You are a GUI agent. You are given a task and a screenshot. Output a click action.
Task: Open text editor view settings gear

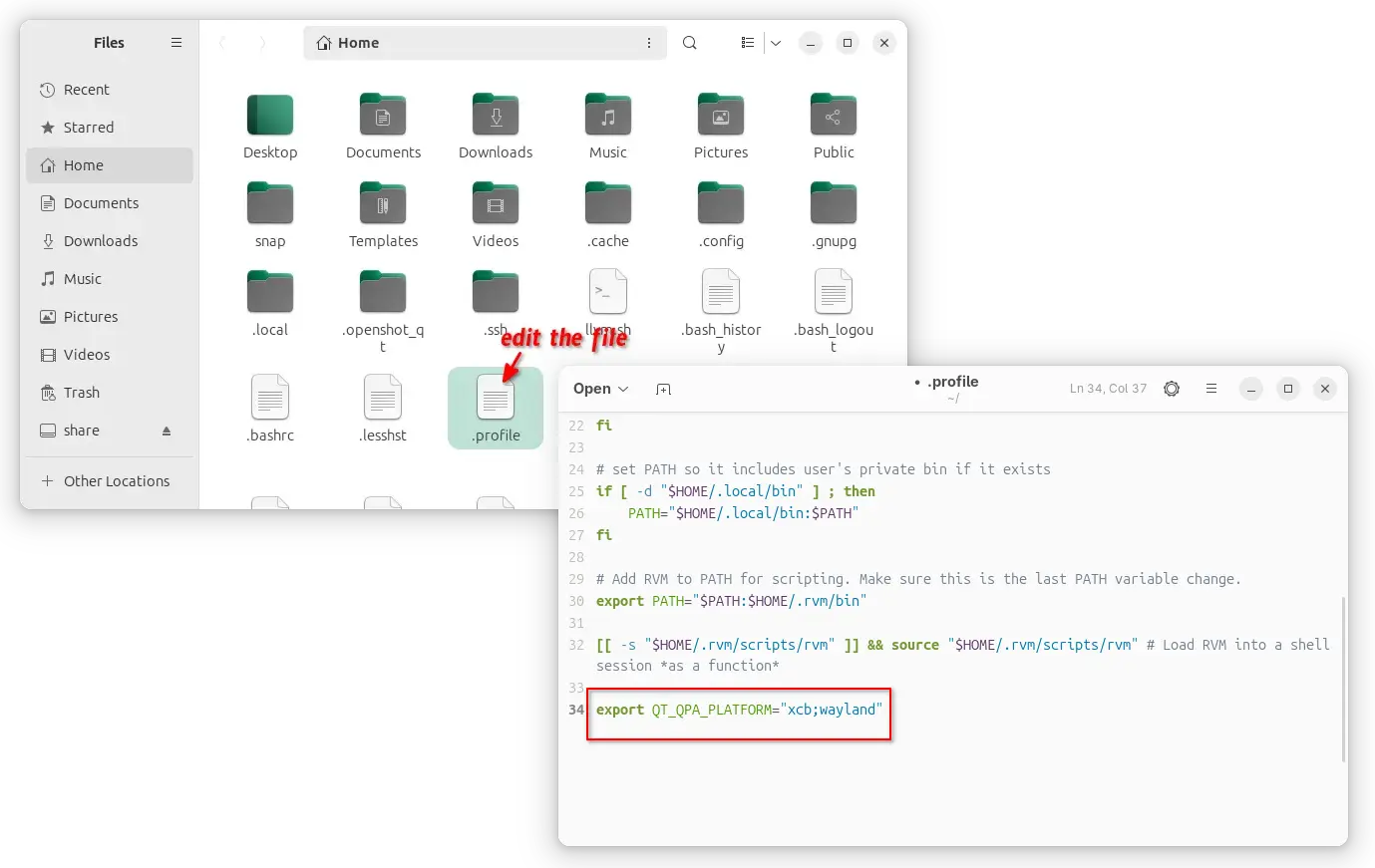pyautogui.click(x=1172, y=389)
